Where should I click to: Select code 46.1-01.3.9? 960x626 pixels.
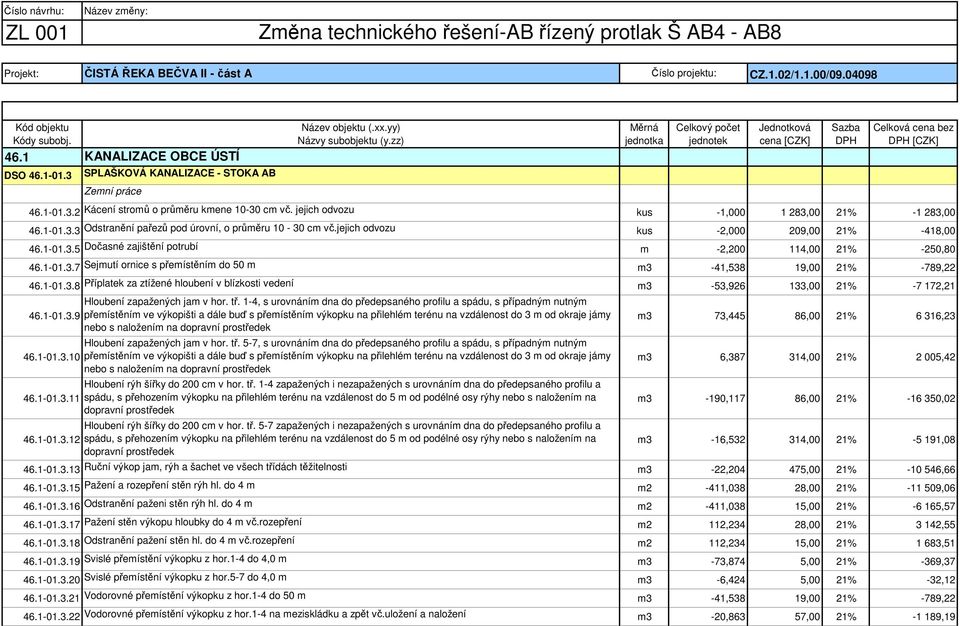point(54,316)
